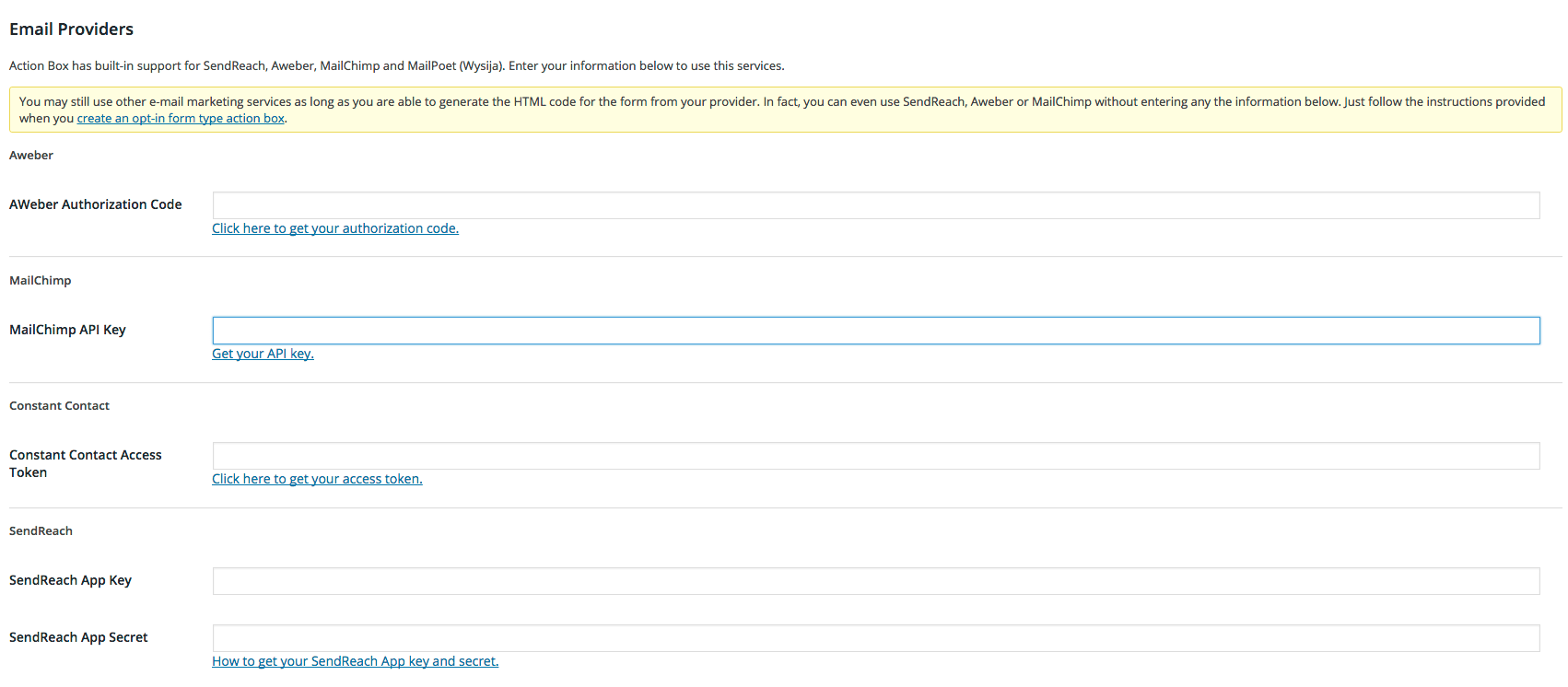Click the 'SendReach App Key' label
Screen dimensions: 1568x687
(x=70, y=580)
